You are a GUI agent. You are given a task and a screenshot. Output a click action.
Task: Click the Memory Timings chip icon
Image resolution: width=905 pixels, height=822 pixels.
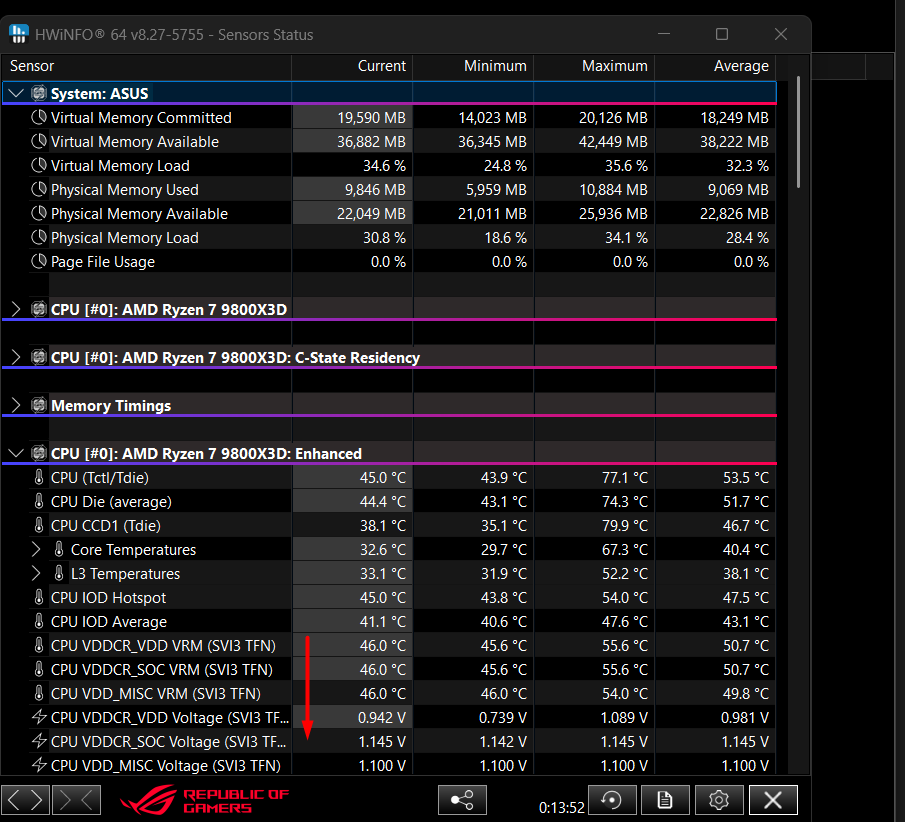pos(39,405)
